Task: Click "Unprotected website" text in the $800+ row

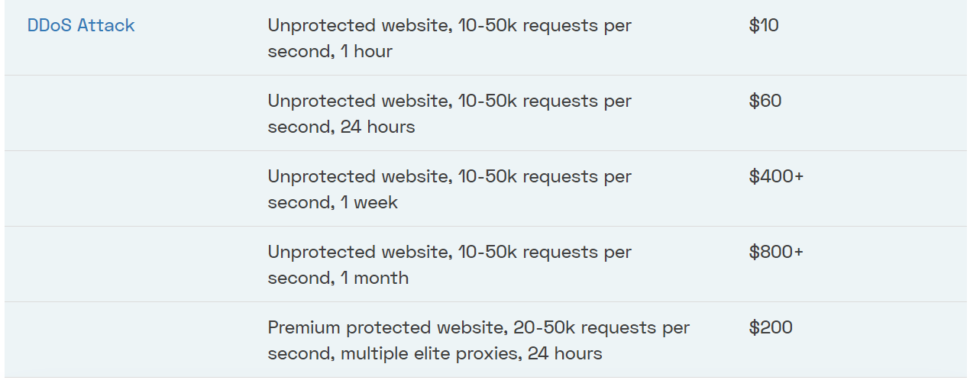Action: [x=359, y=252]
